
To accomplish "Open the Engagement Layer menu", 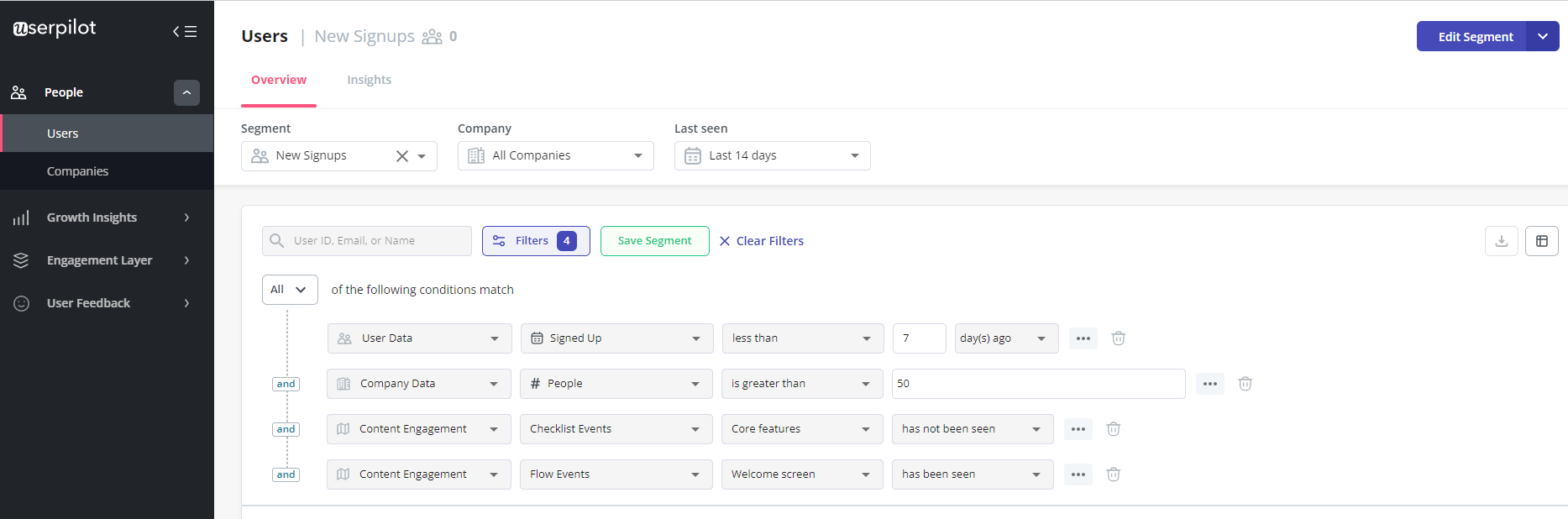I will click(x=99, y=260).
